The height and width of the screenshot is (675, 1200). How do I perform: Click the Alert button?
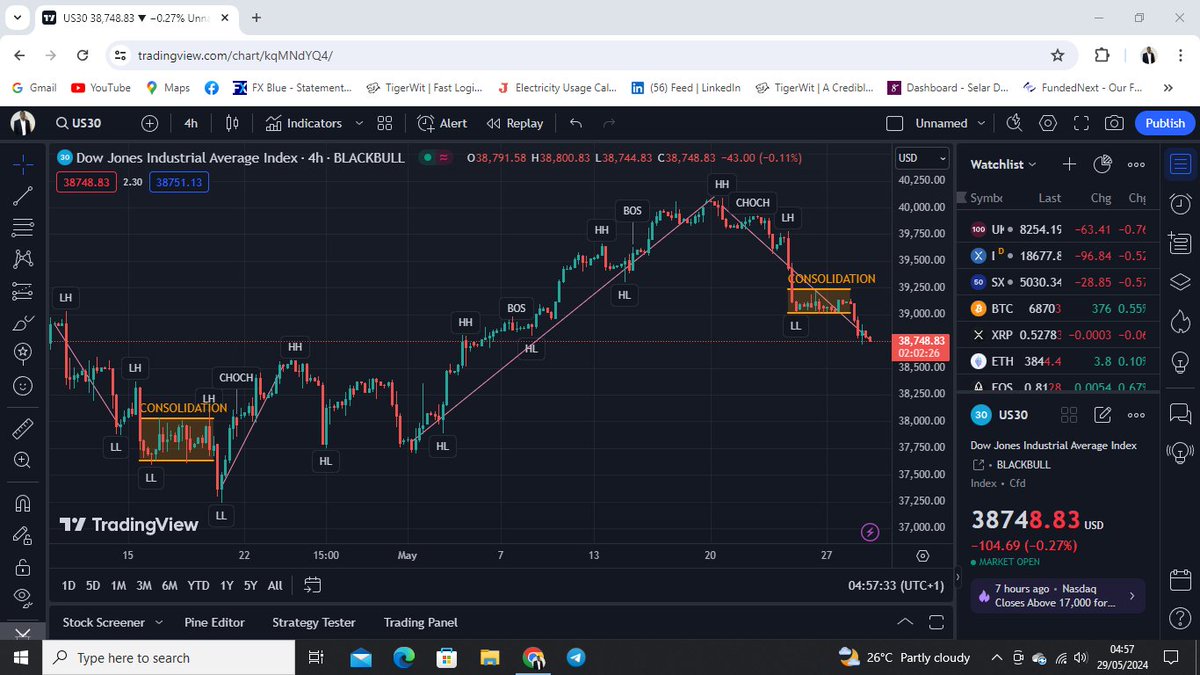[441, 123]
